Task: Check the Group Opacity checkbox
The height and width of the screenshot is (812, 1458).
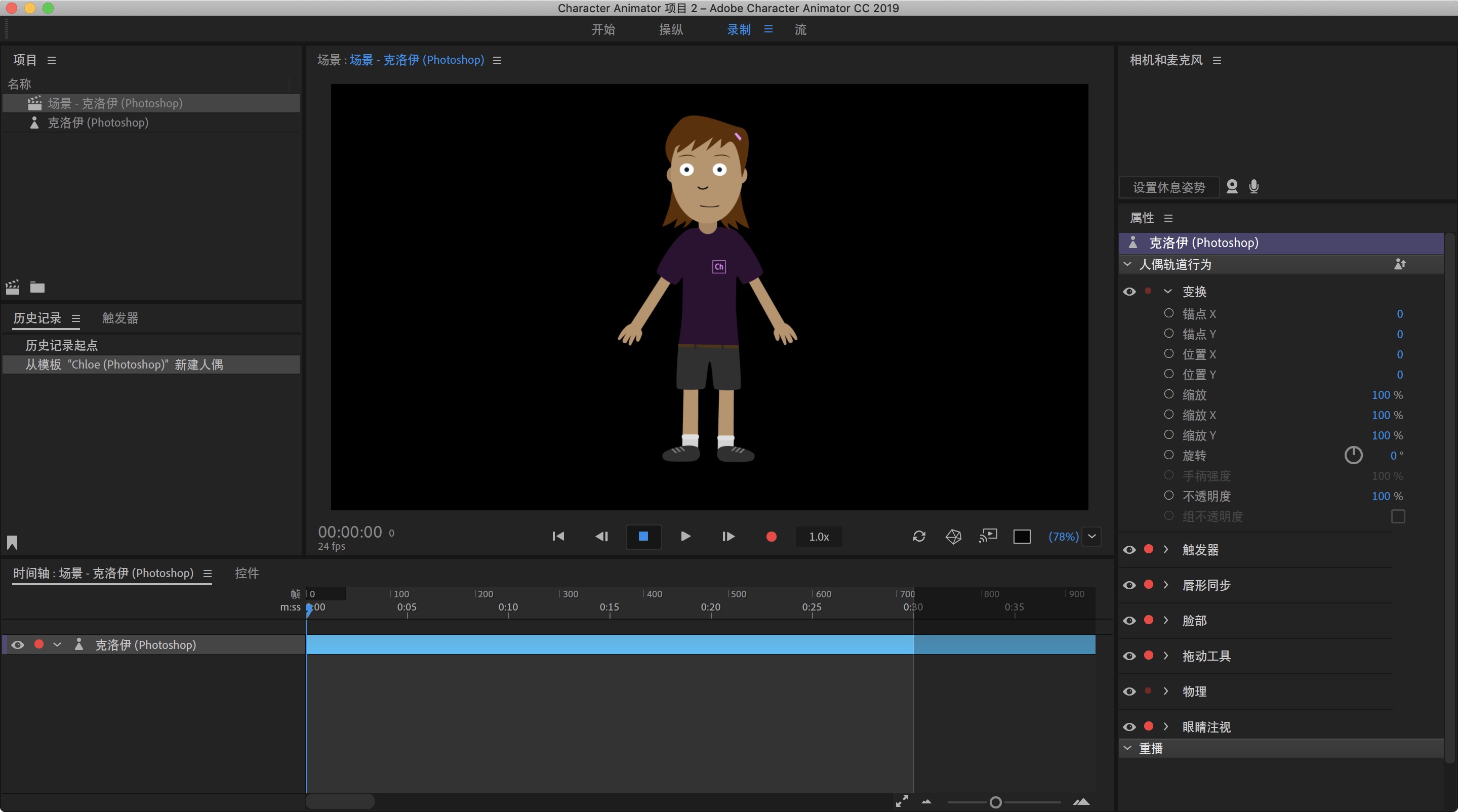Action: point(1398,516)
